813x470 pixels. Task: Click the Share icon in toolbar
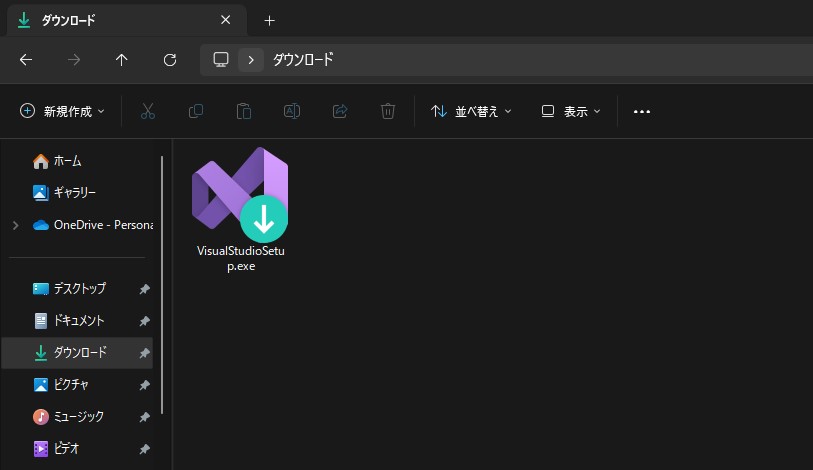[340, 111]
